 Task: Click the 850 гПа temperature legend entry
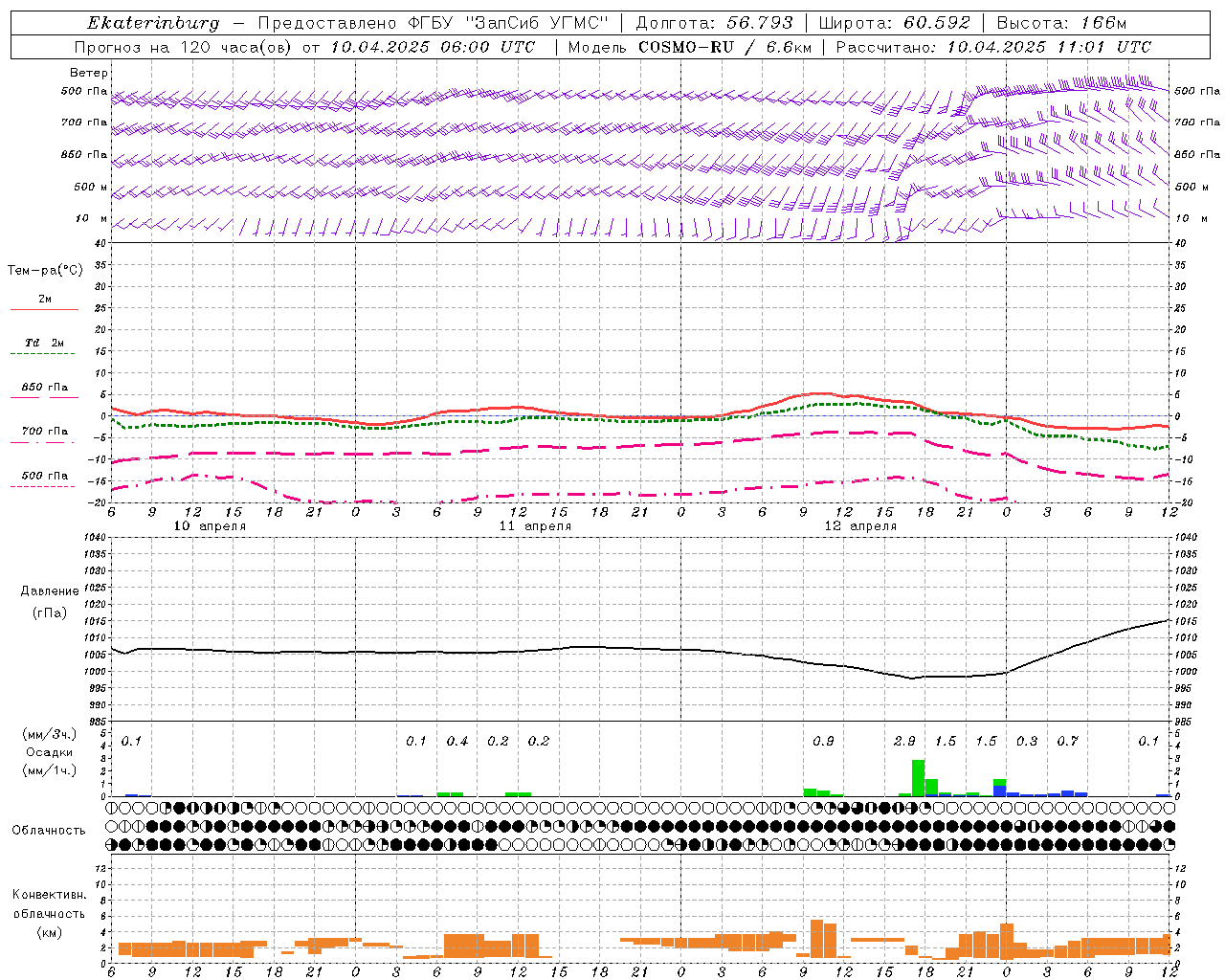point(45,388)
